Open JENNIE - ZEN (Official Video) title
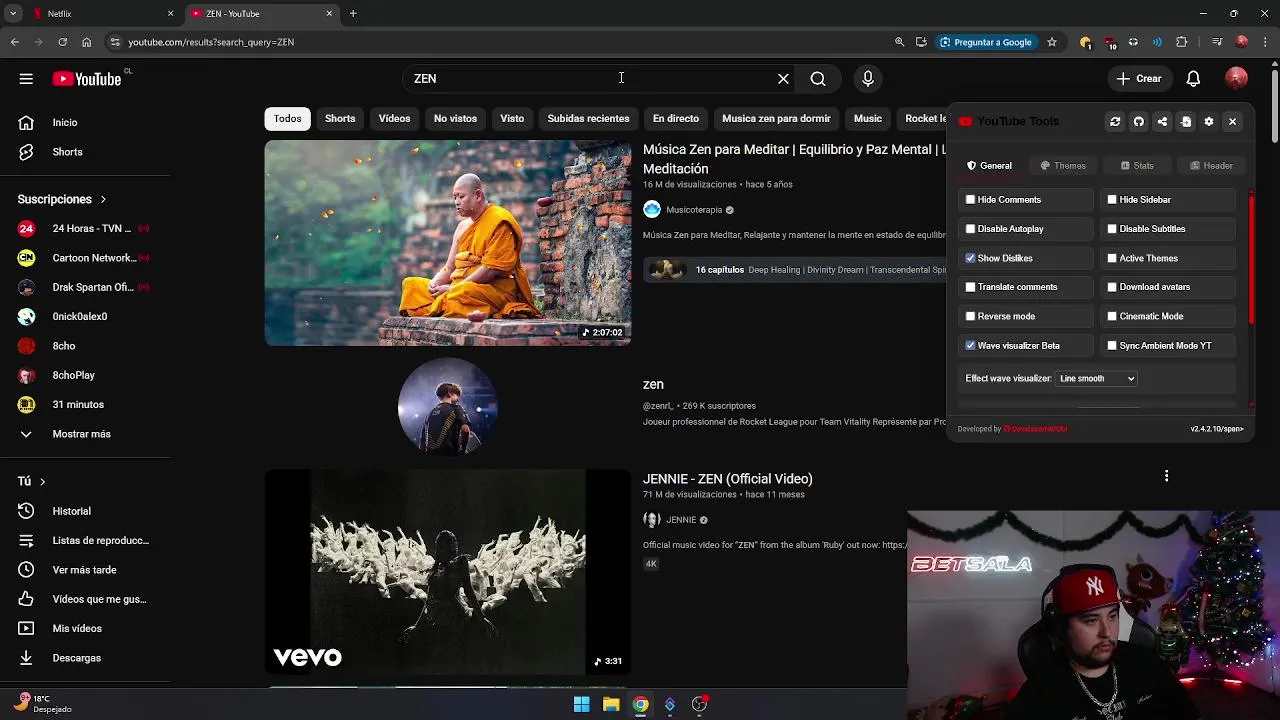This screenshot has width=1280, height=720. click(x=728, y=479)
